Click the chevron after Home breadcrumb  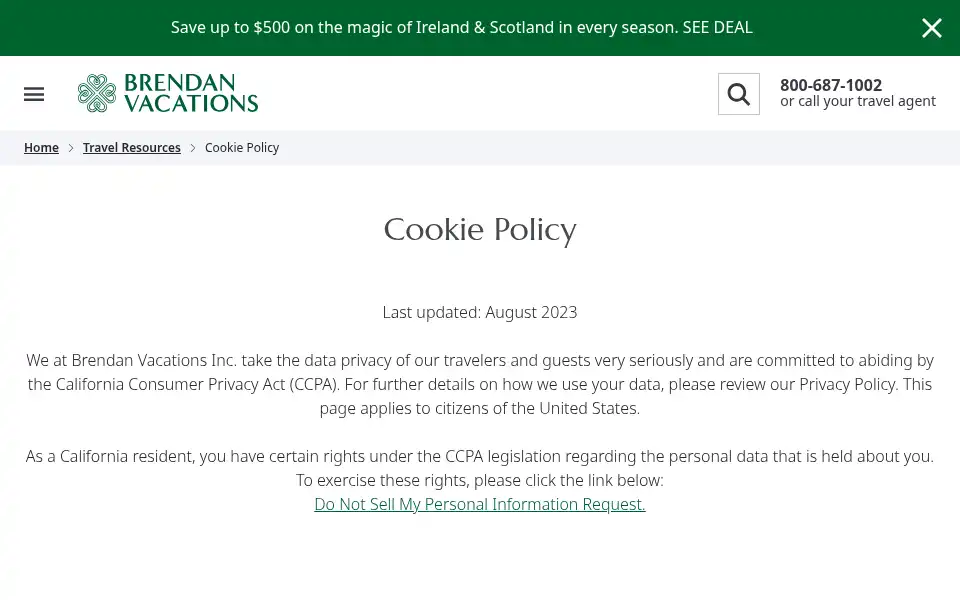tap(71, 148)
